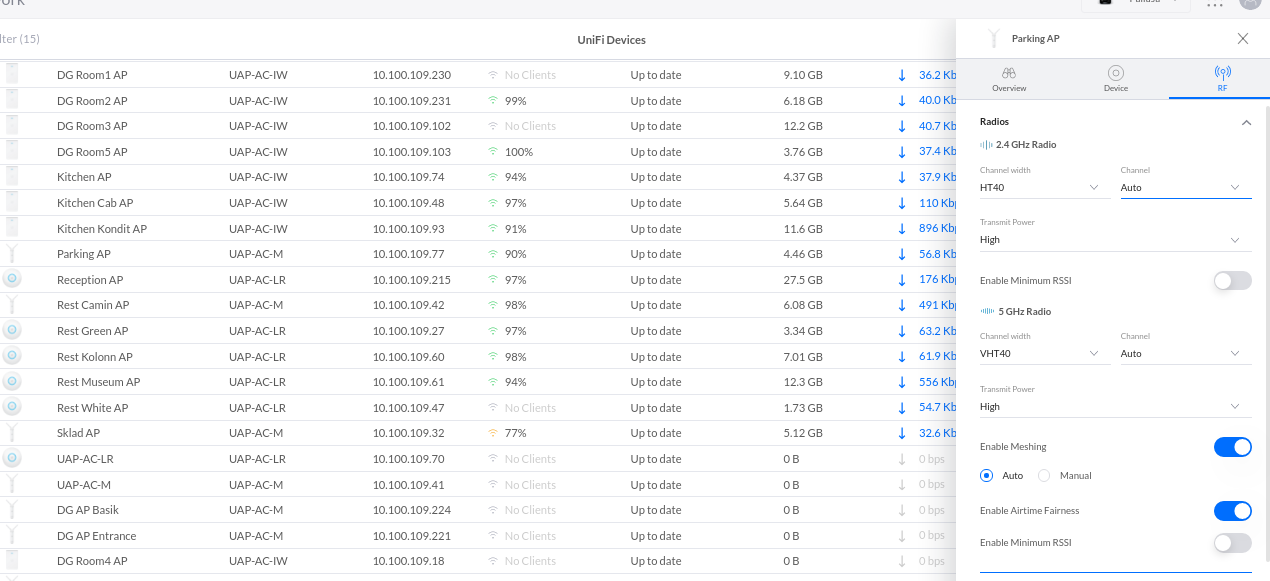1270x581 pixels.
Task: Close the Parking AP properties panel
Action: 1243,39
